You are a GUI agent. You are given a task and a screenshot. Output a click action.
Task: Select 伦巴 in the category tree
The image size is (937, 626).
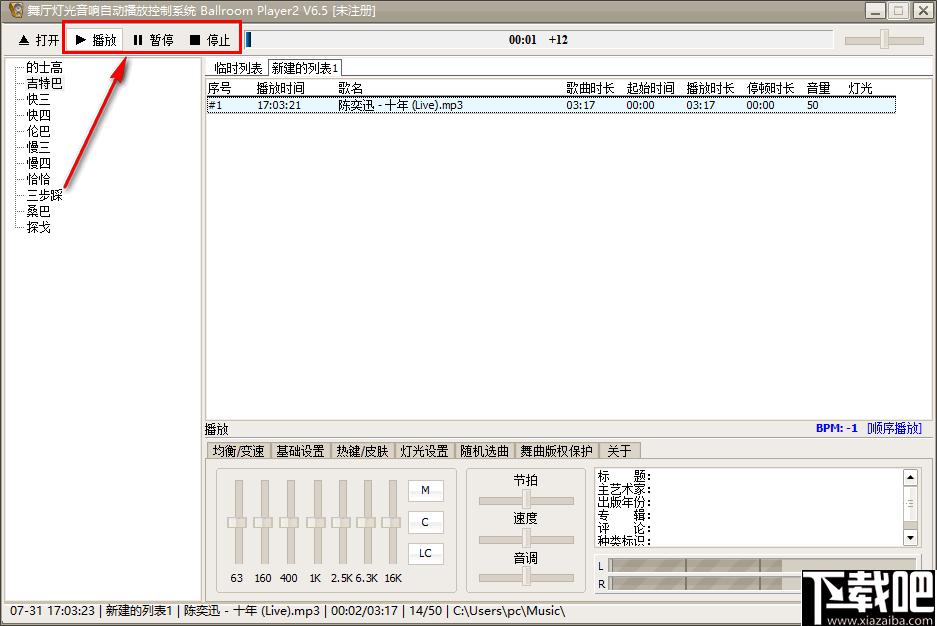tap(38, 131)
